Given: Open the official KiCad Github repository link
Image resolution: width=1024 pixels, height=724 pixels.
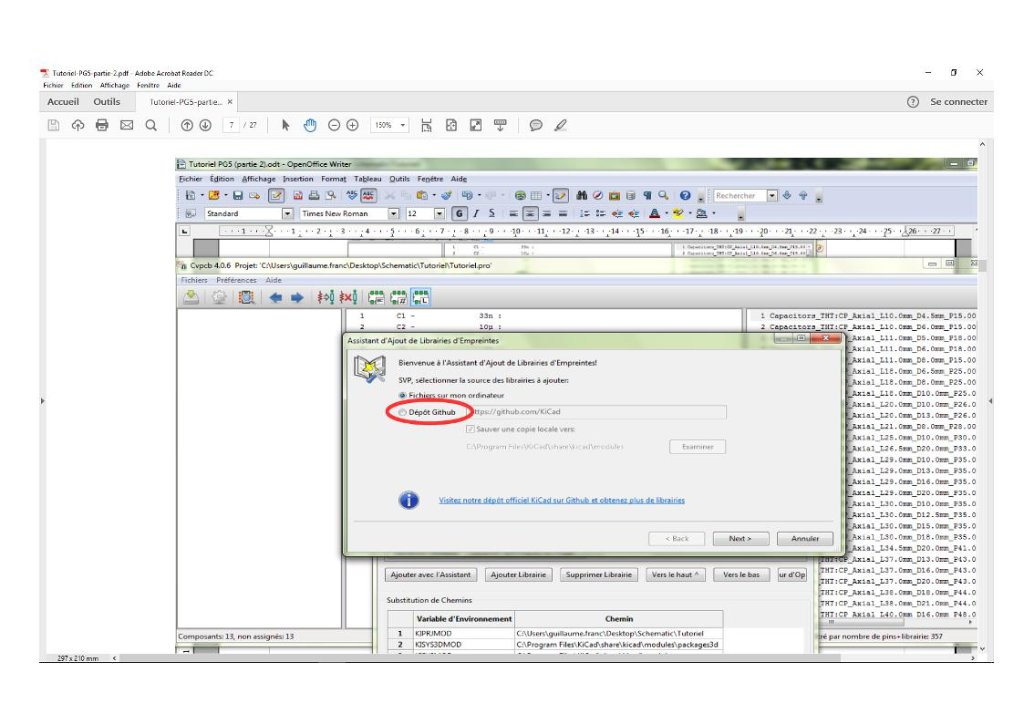Looking at the screenshot, I should 561,500.
